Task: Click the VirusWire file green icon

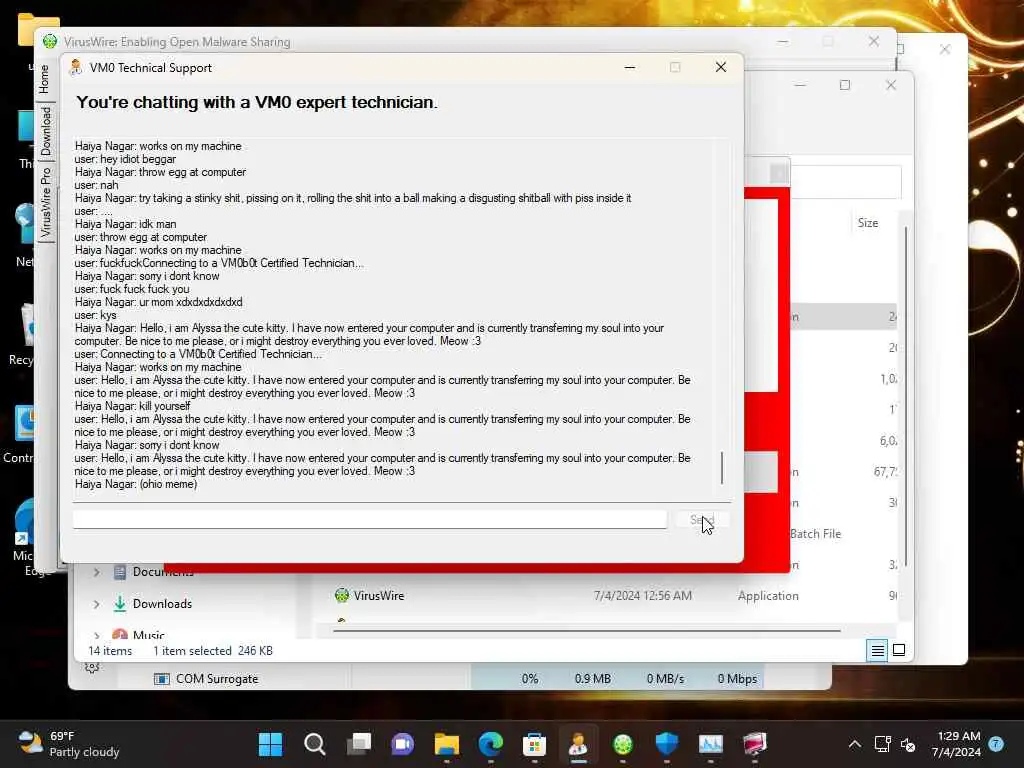Action: coord(342,596)
